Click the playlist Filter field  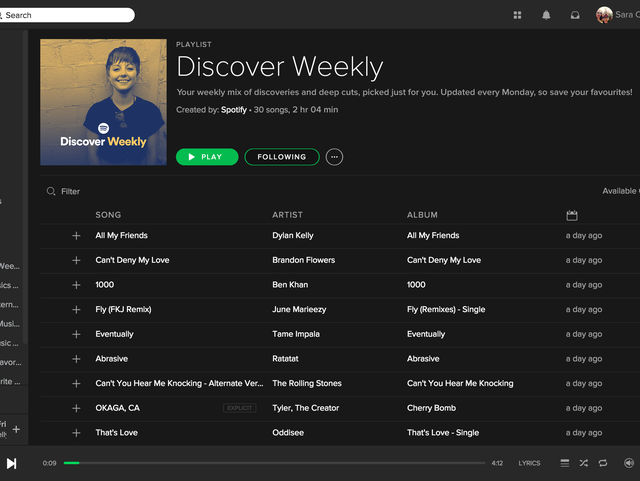[x=70, y=191]
